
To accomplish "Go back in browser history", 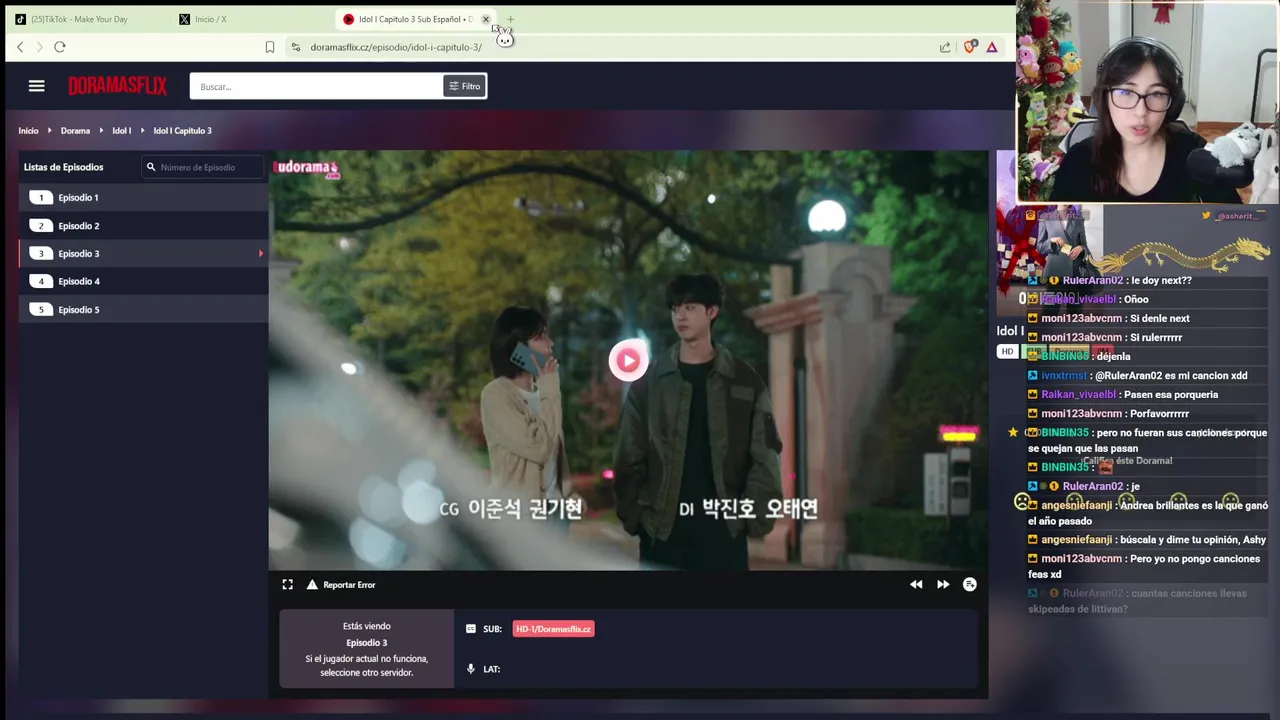I will 20,47.
